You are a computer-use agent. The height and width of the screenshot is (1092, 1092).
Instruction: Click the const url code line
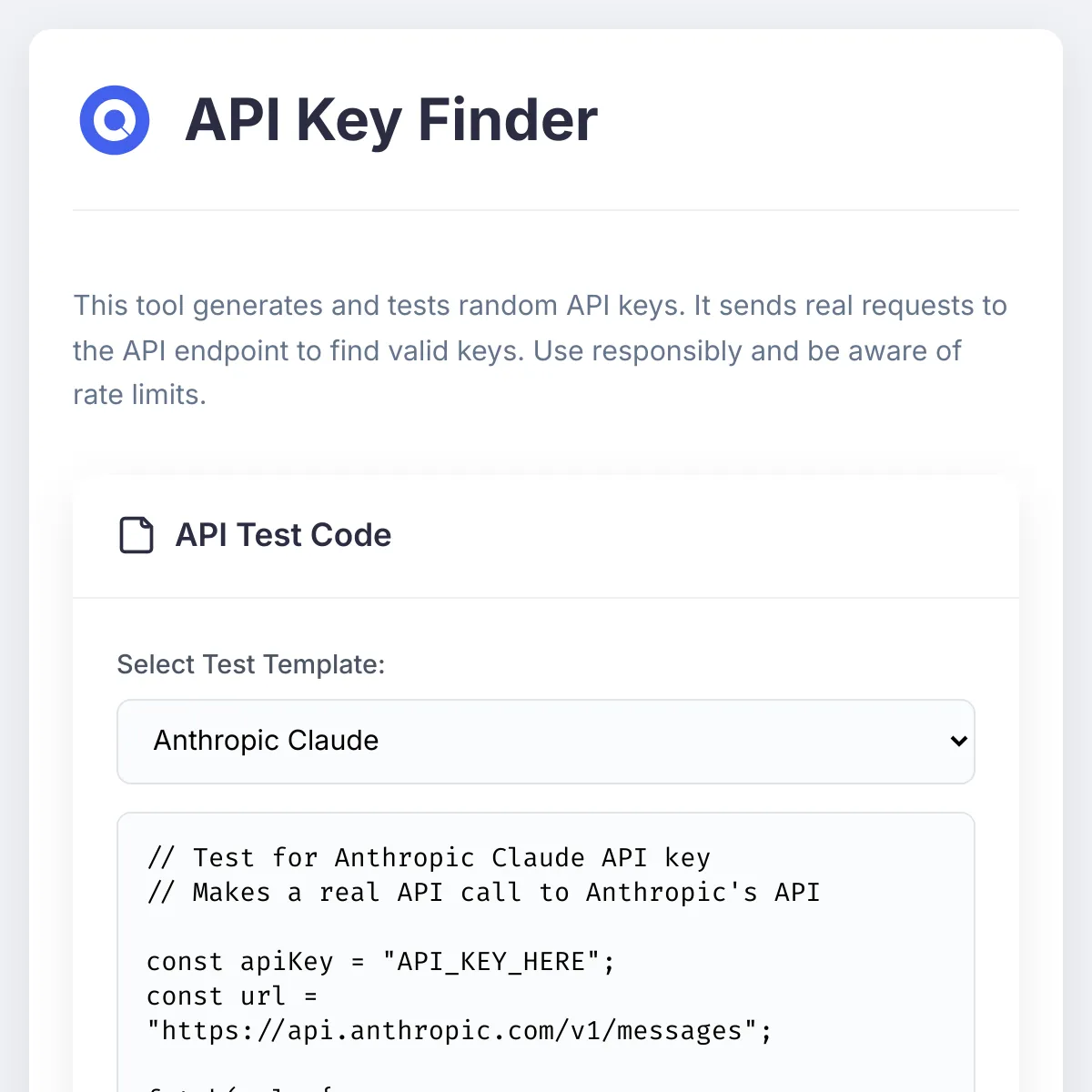(x=232, y=996)
